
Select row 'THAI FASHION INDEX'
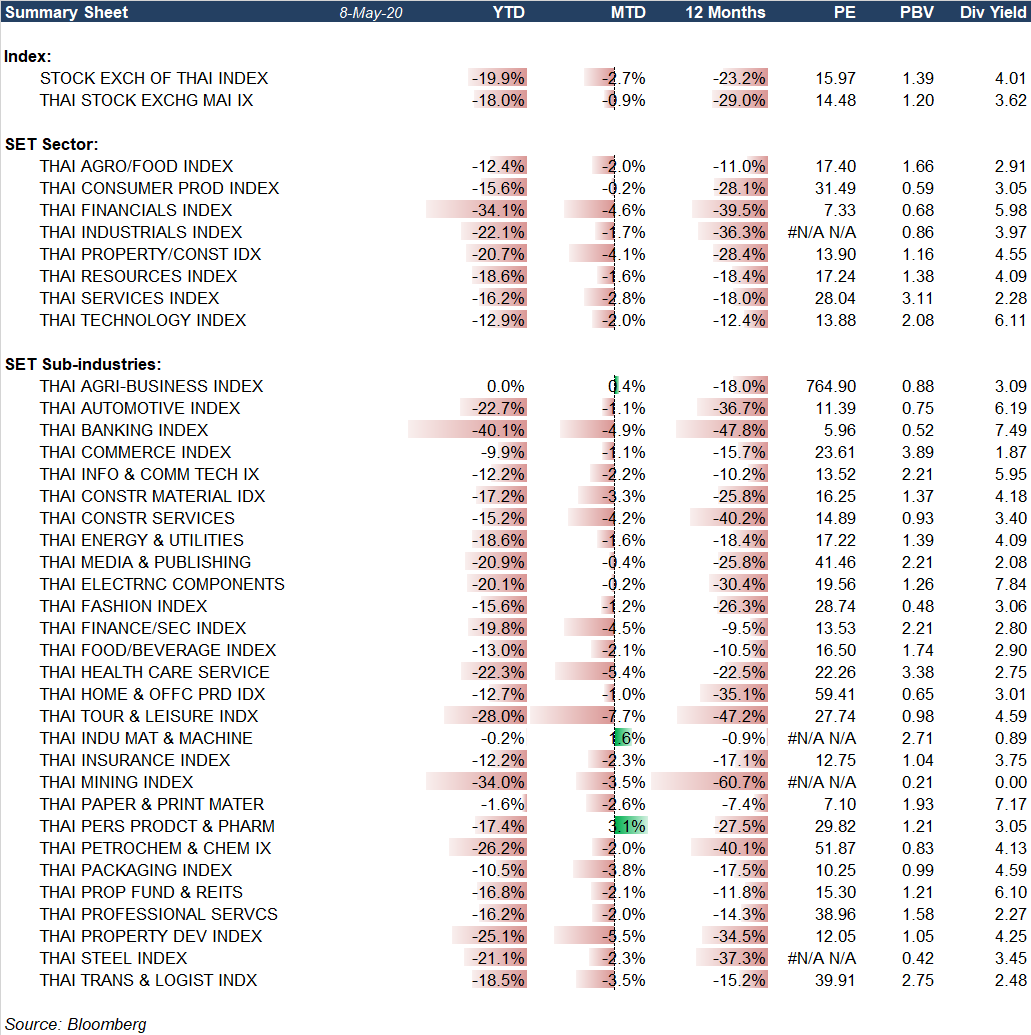click(516, 606)
